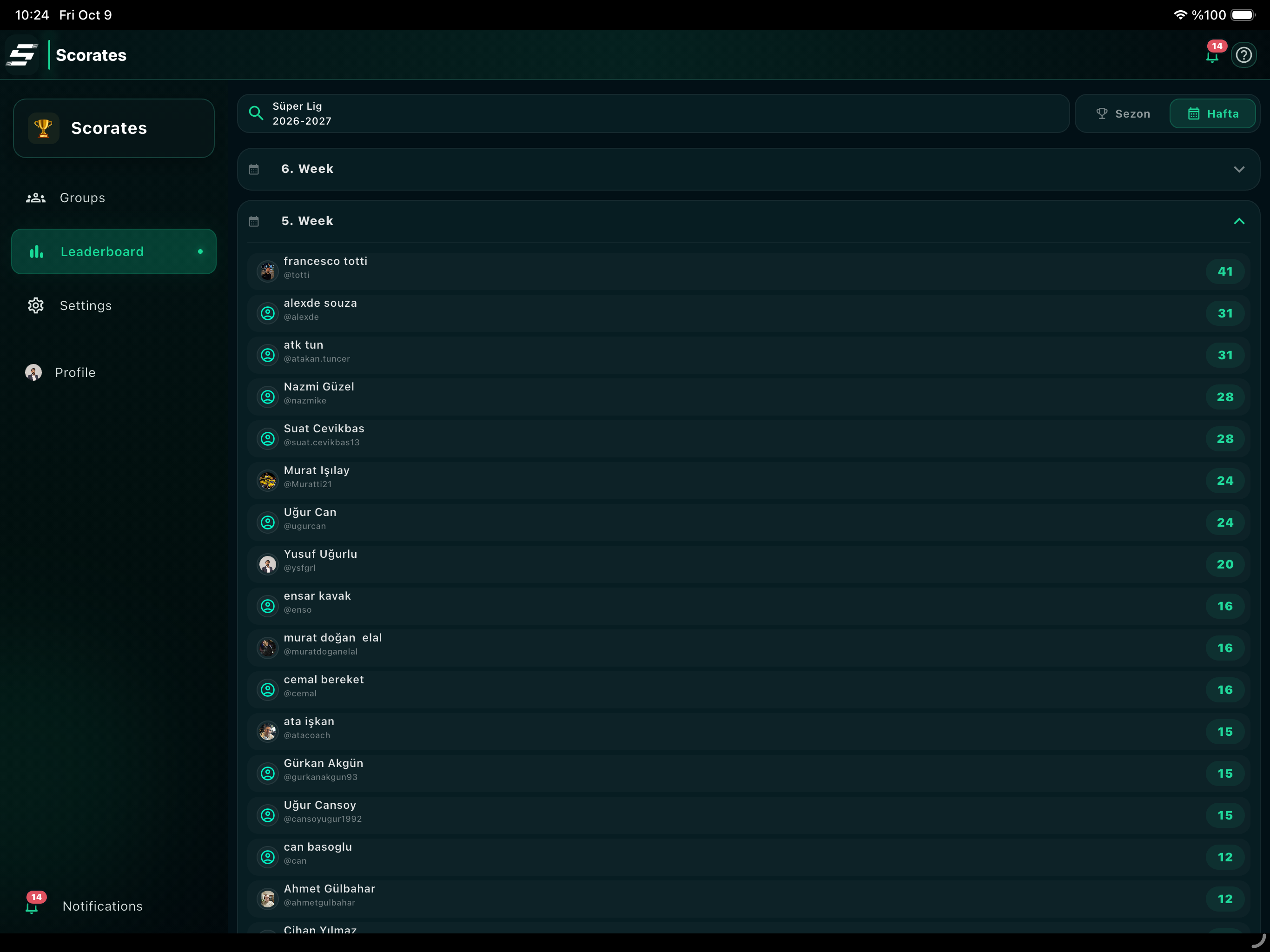Collapse the 5. Week section chevron

[1239, 222]
